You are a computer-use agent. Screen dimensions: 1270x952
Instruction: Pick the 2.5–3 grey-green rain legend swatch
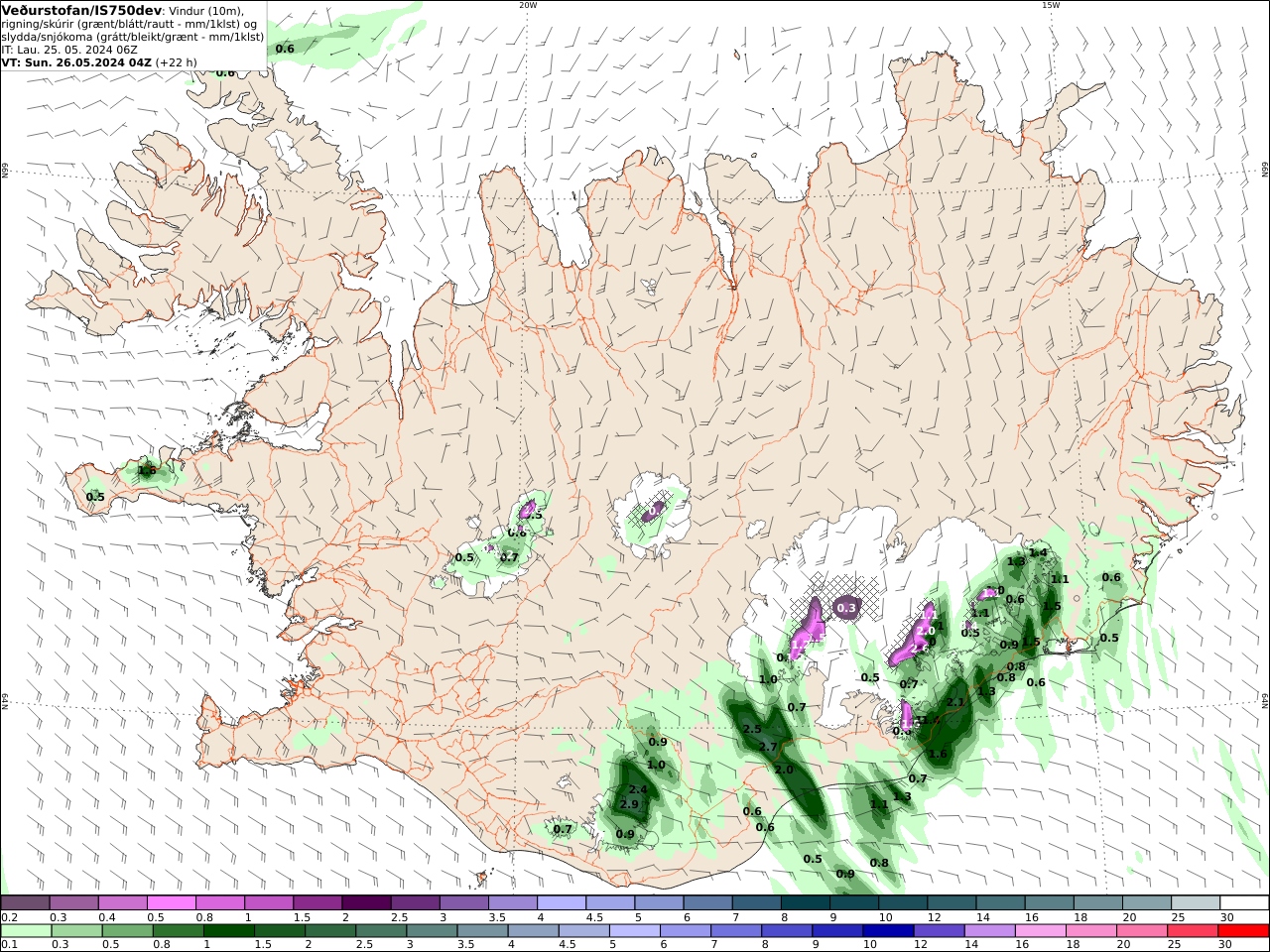(x=381, y=931)
